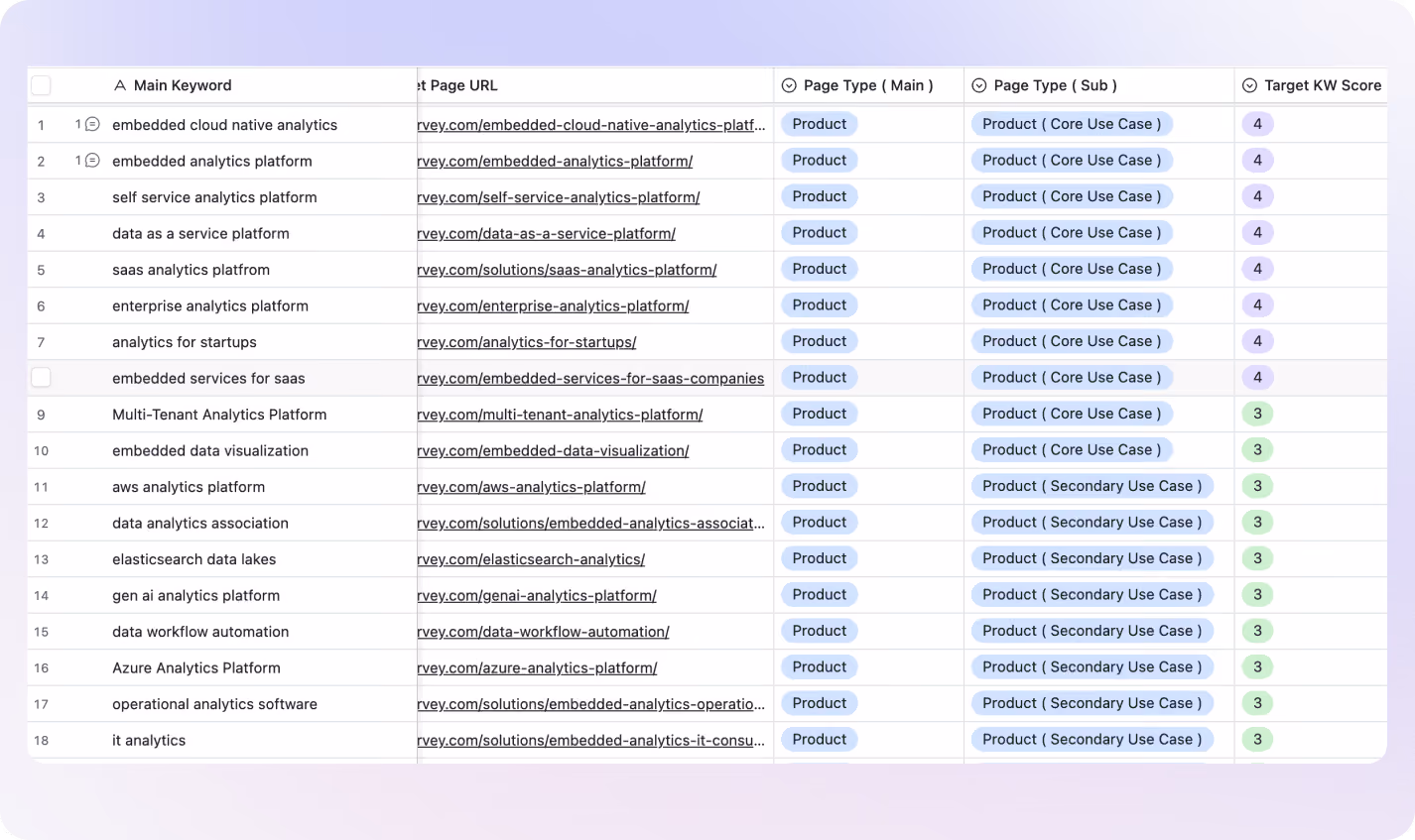Open comment icon on embedded cloud native analytics row
1415x840 pixels.
92,124
